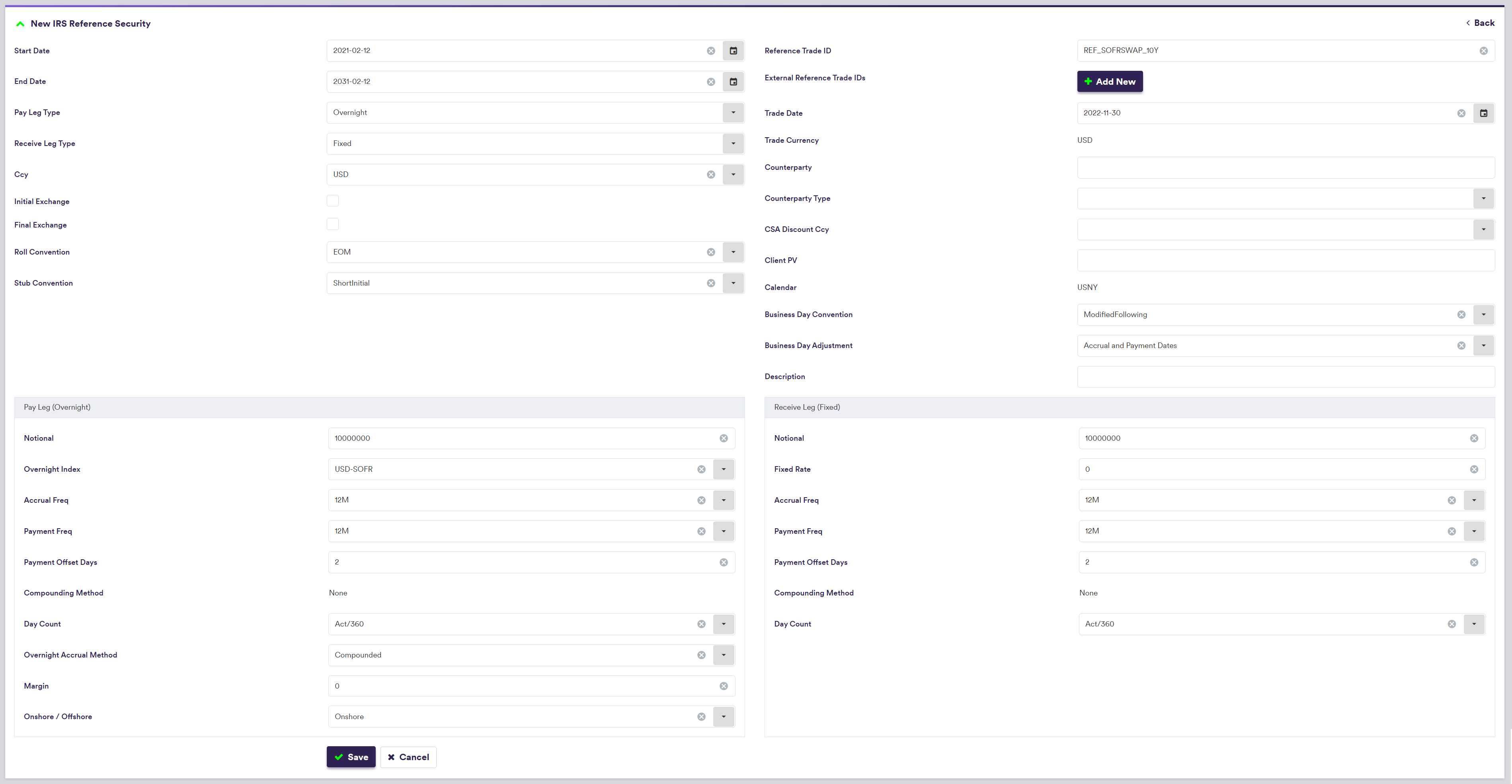Clear the Business Day Convention selection
1512x784 pixels.
click(x=1461, y=315)
